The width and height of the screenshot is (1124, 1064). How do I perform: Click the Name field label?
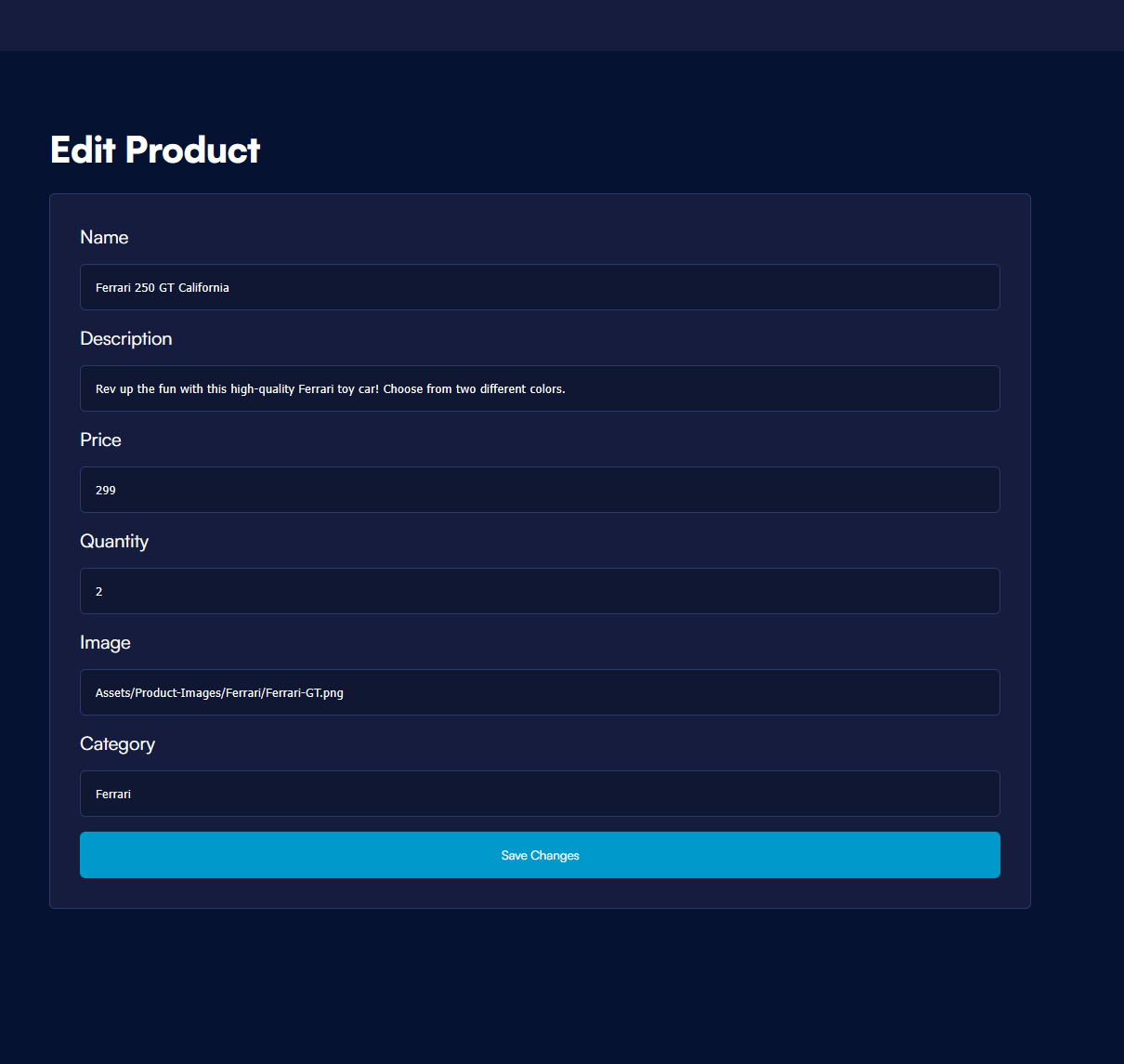[104, 237]
